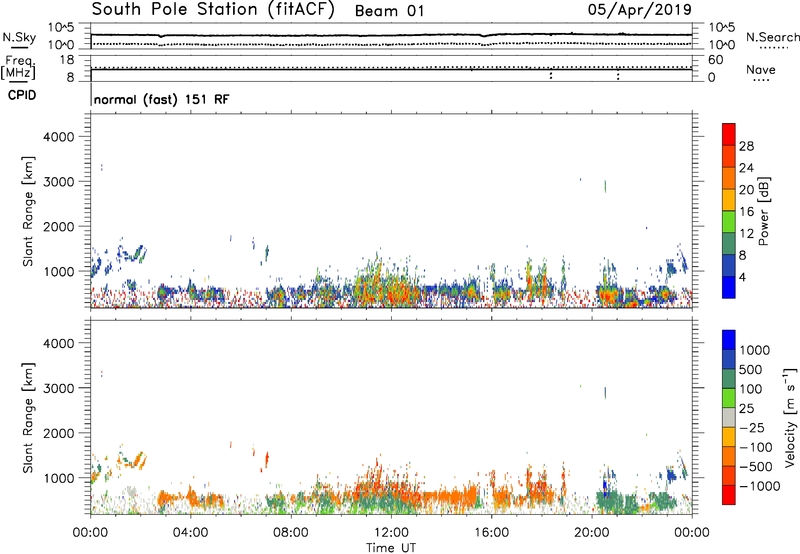Click the '4000' tick of the power panel

[x=58, y=137]
